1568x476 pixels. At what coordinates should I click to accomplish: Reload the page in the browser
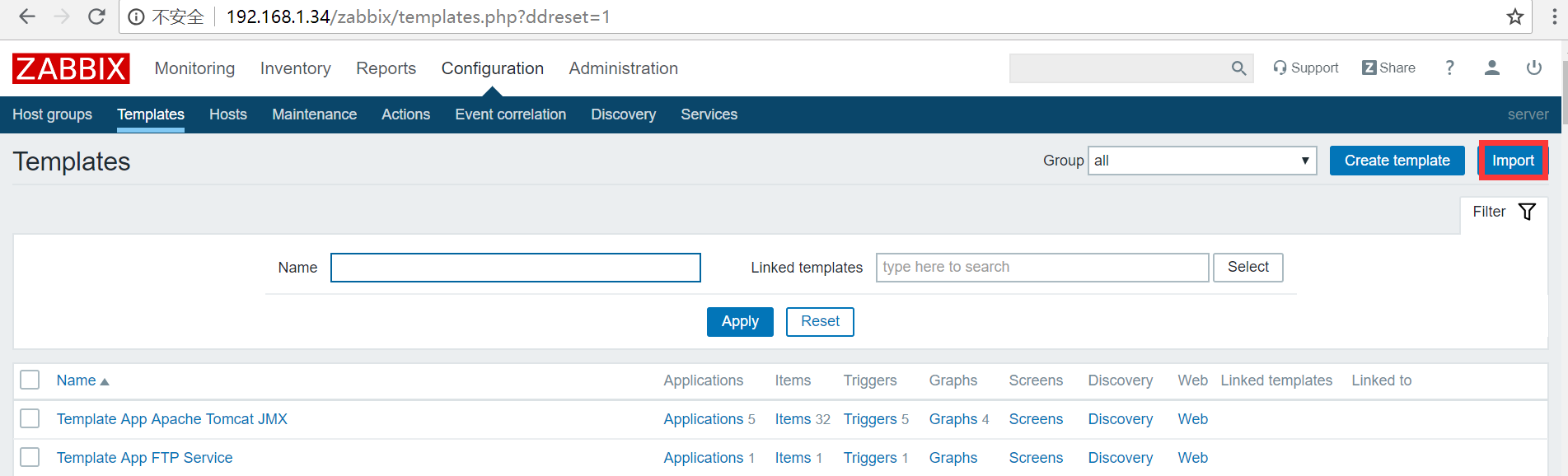pos(96,16)
